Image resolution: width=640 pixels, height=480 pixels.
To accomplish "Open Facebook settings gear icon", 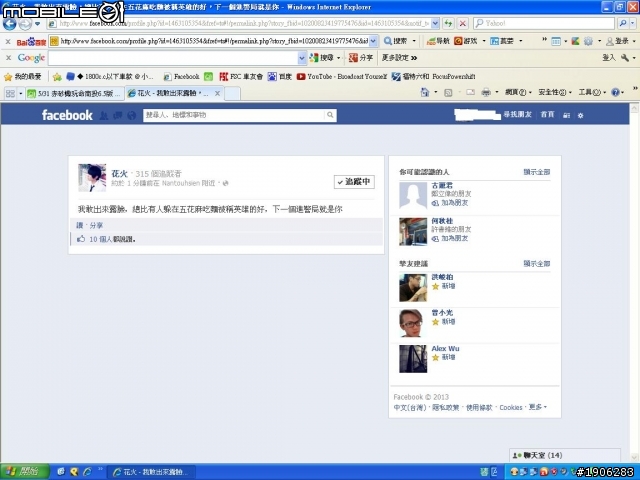I will [580, 116].
